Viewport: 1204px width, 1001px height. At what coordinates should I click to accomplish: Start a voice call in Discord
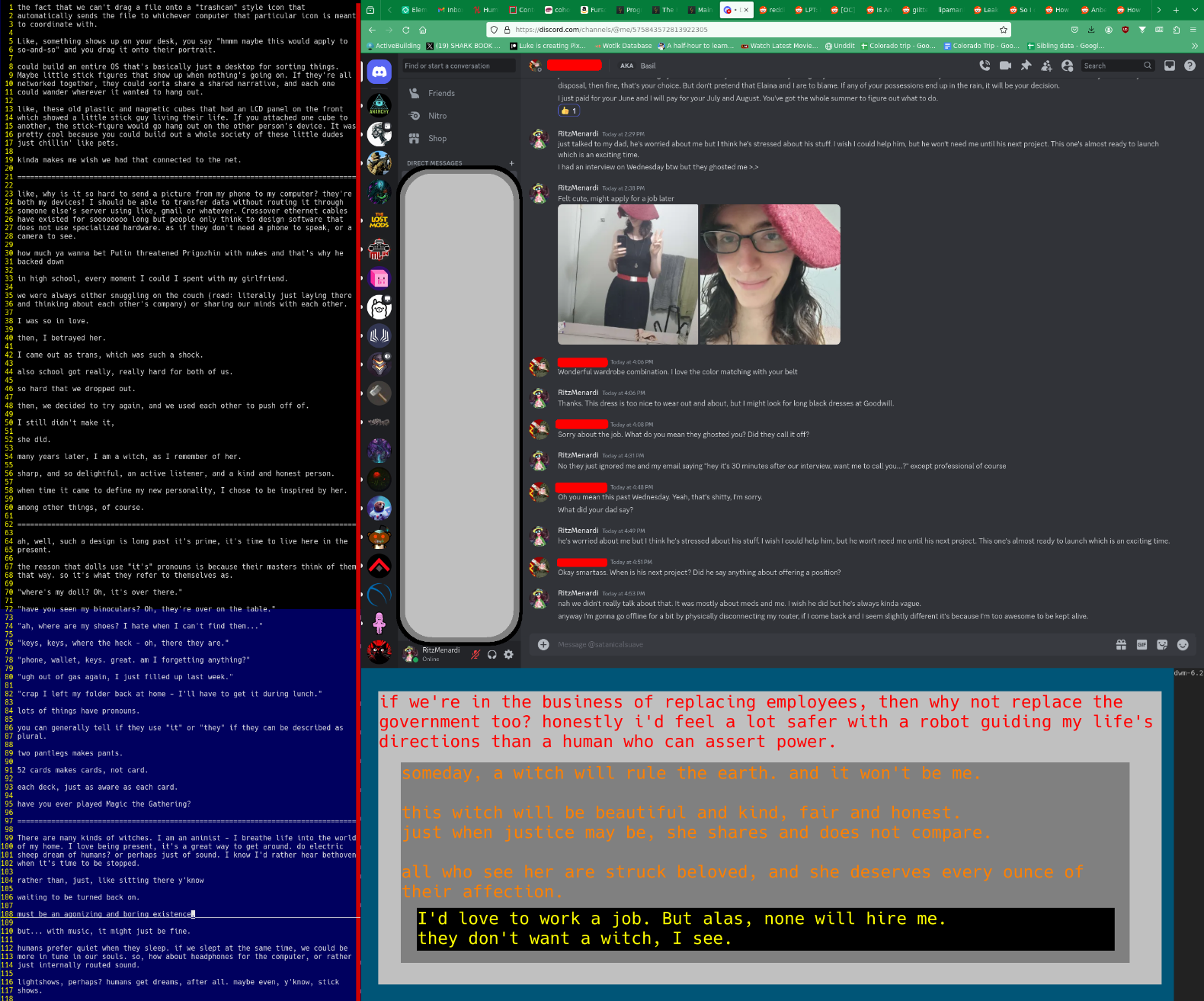pos(985,66)
